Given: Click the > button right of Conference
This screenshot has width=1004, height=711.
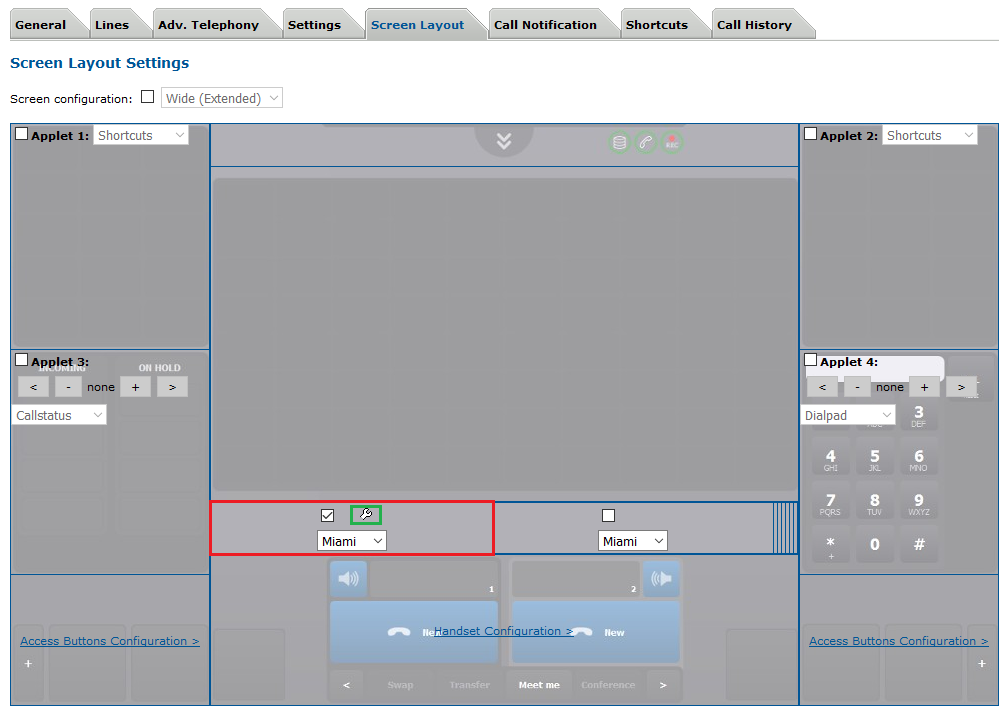Looking at the screenshot, I should coord(663,685).
